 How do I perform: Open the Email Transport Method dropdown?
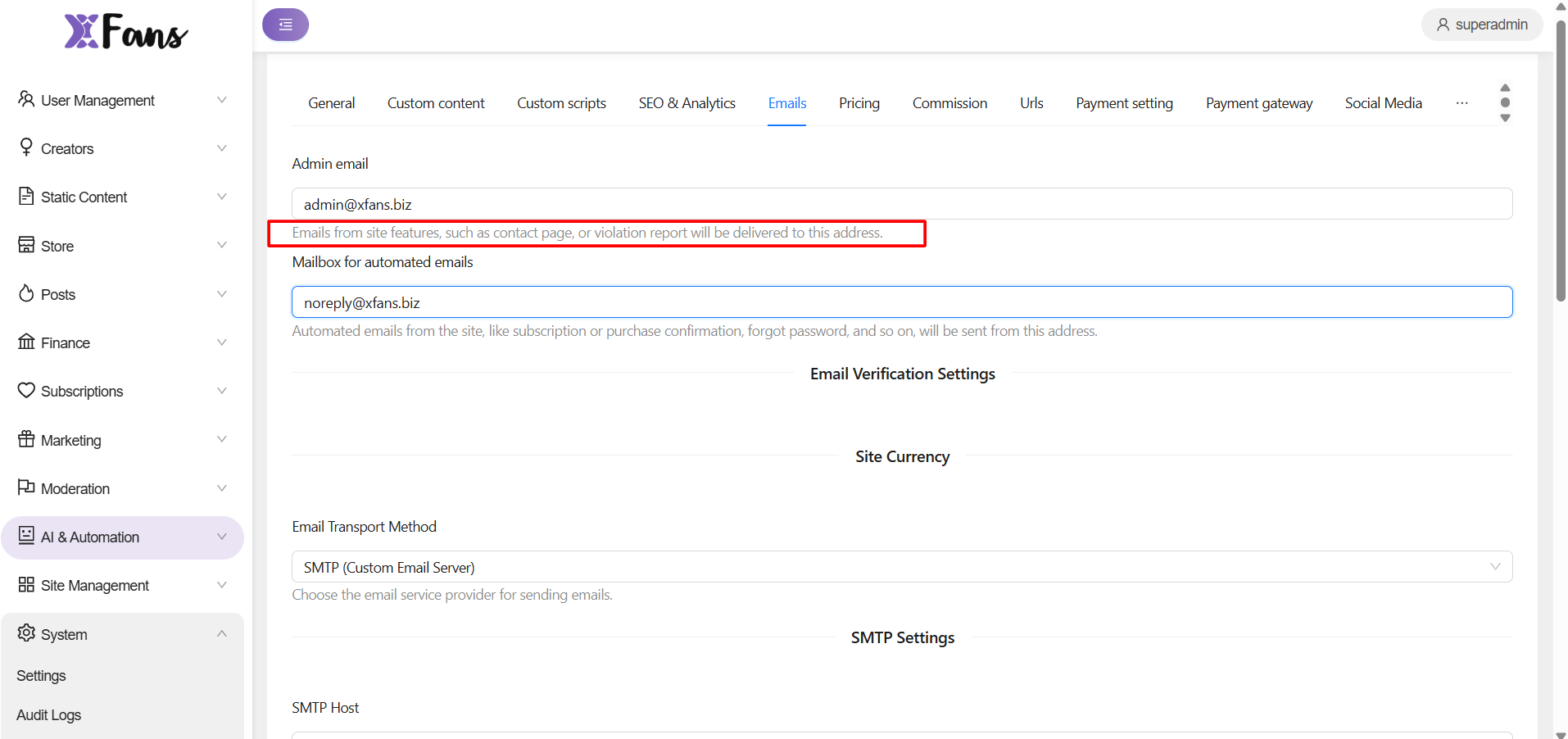(901, 567)
